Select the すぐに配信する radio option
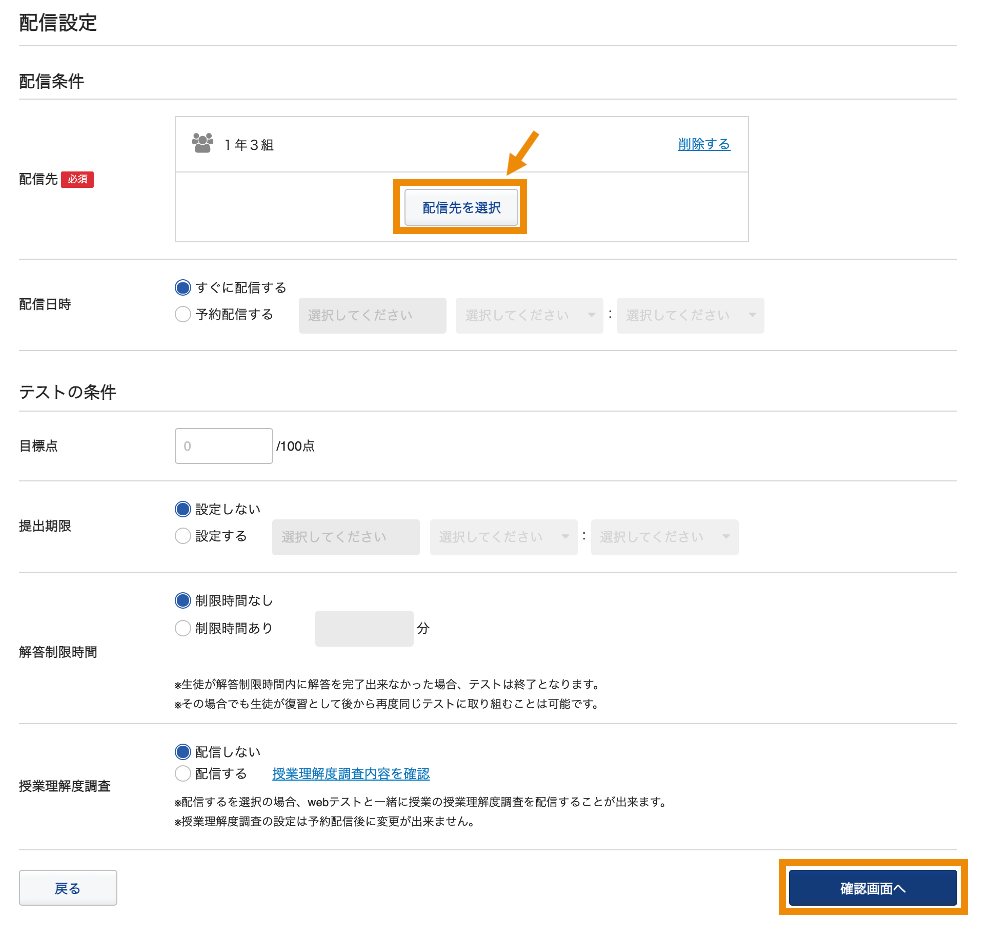Image resolution: width=986 pixels, height=940 pixels. point(182,288)
